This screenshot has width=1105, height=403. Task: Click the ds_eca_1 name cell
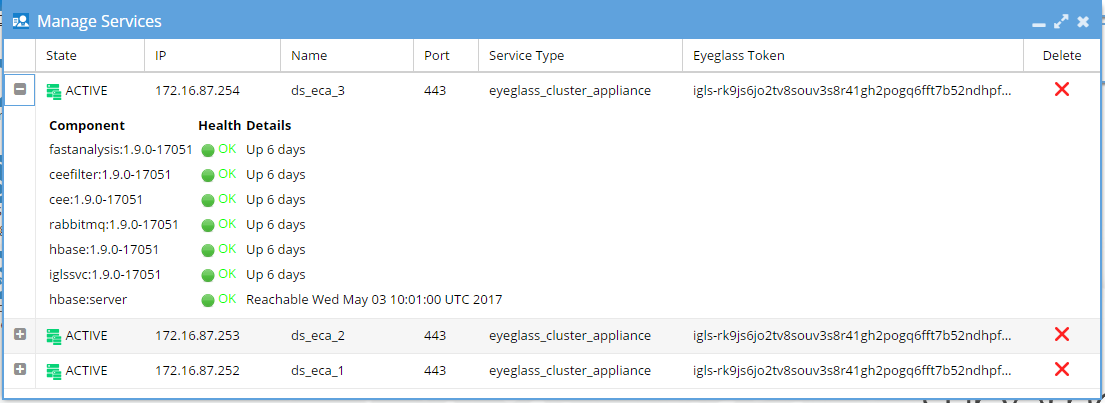coord(318,370)
